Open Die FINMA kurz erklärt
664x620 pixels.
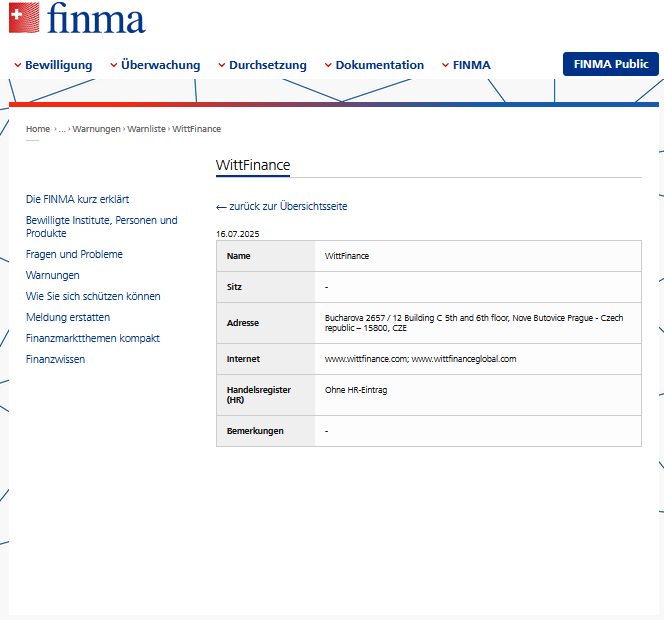77,199
